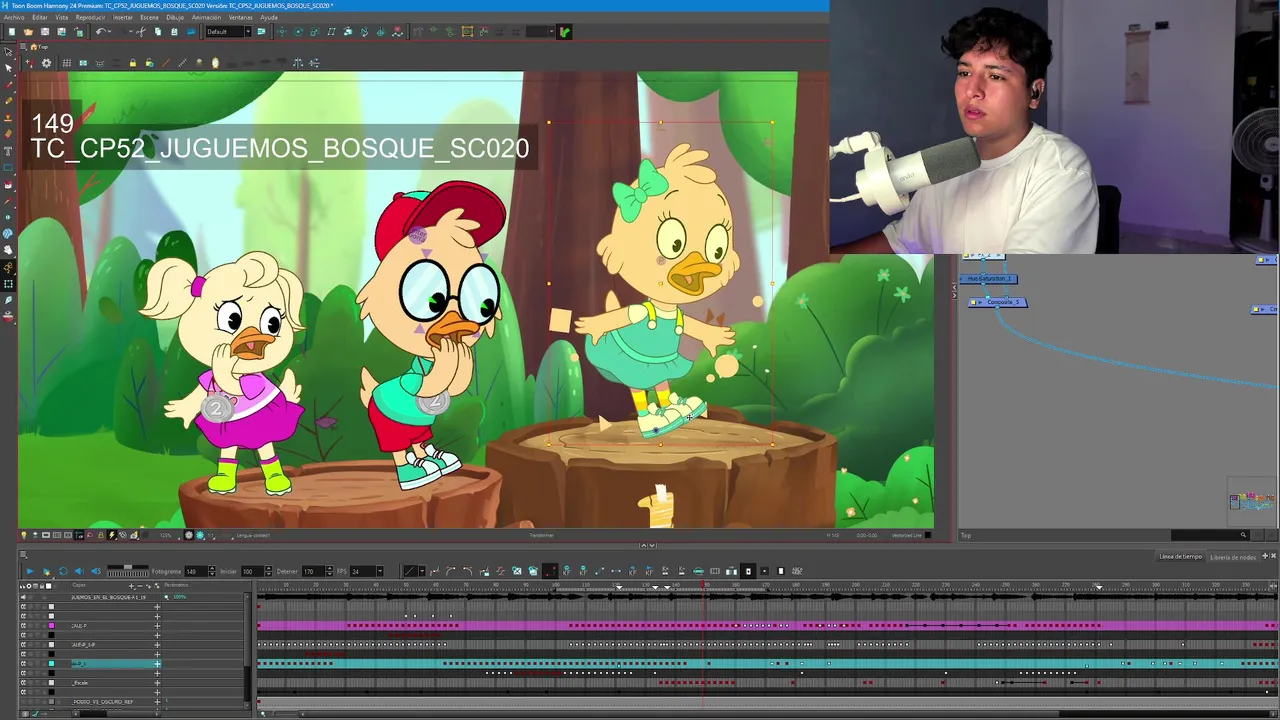
Task: Open the camera view settings gear icon
Action: [x=46, y=63]
